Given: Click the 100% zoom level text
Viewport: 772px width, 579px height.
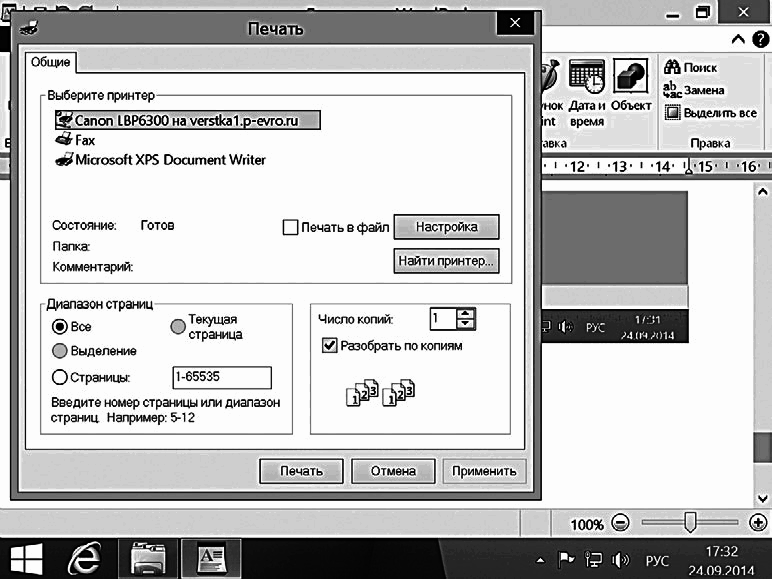Looking at the screenshot, I should [x=587, y=524].
